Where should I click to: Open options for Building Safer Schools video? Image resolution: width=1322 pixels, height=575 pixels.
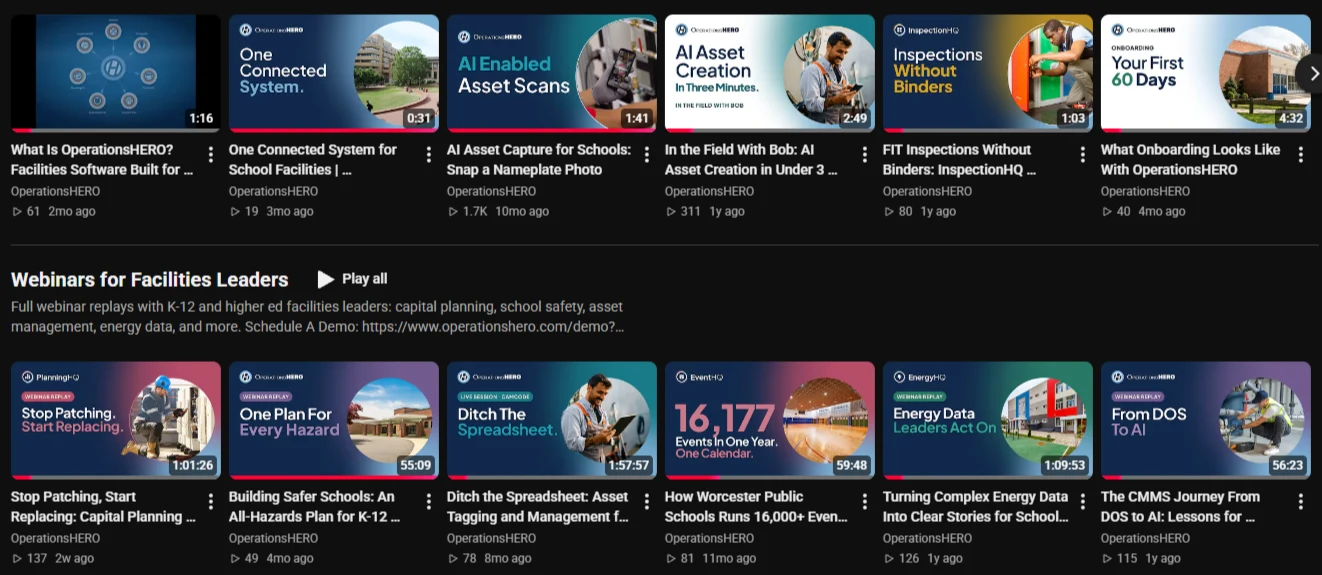click(428, 501)
